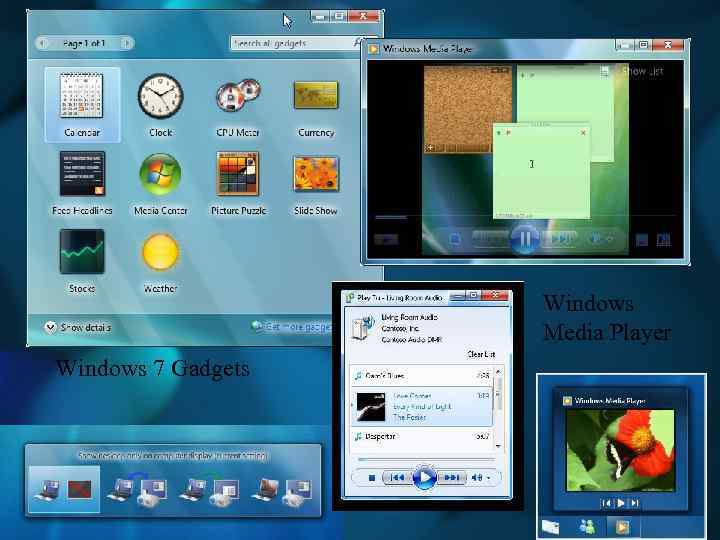
Task: Click the Play To list scroll-up arrow
Action: click(x=498, y=371)
